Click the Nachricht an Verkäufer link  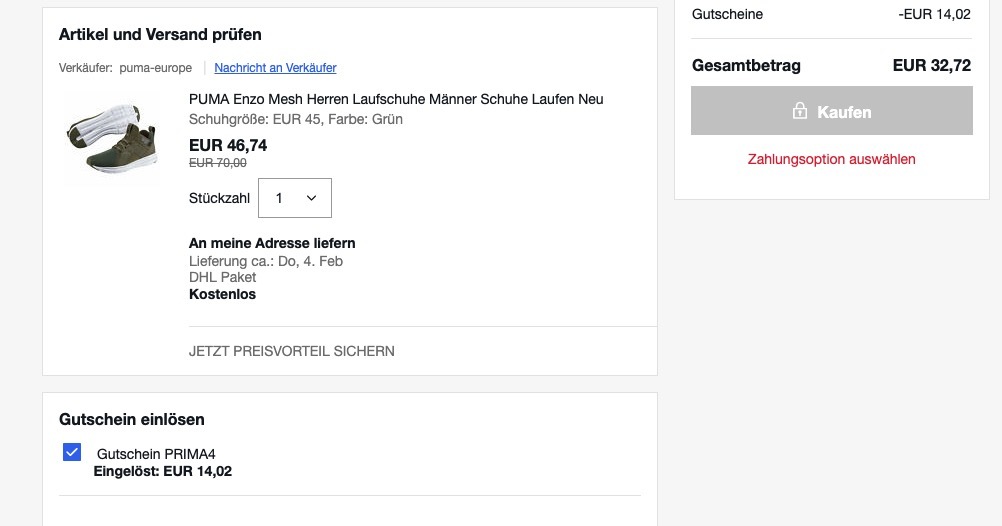(275, 68)
